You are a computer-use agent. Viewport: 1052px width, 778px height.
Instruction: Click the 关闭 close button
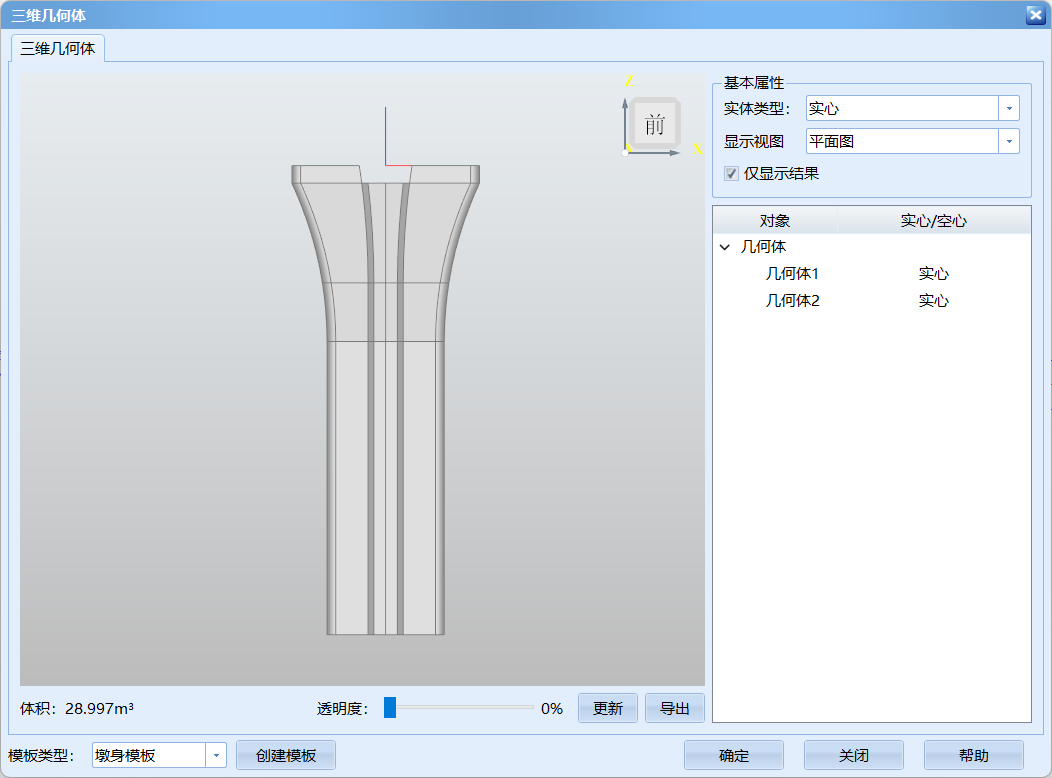coord(853,755)
